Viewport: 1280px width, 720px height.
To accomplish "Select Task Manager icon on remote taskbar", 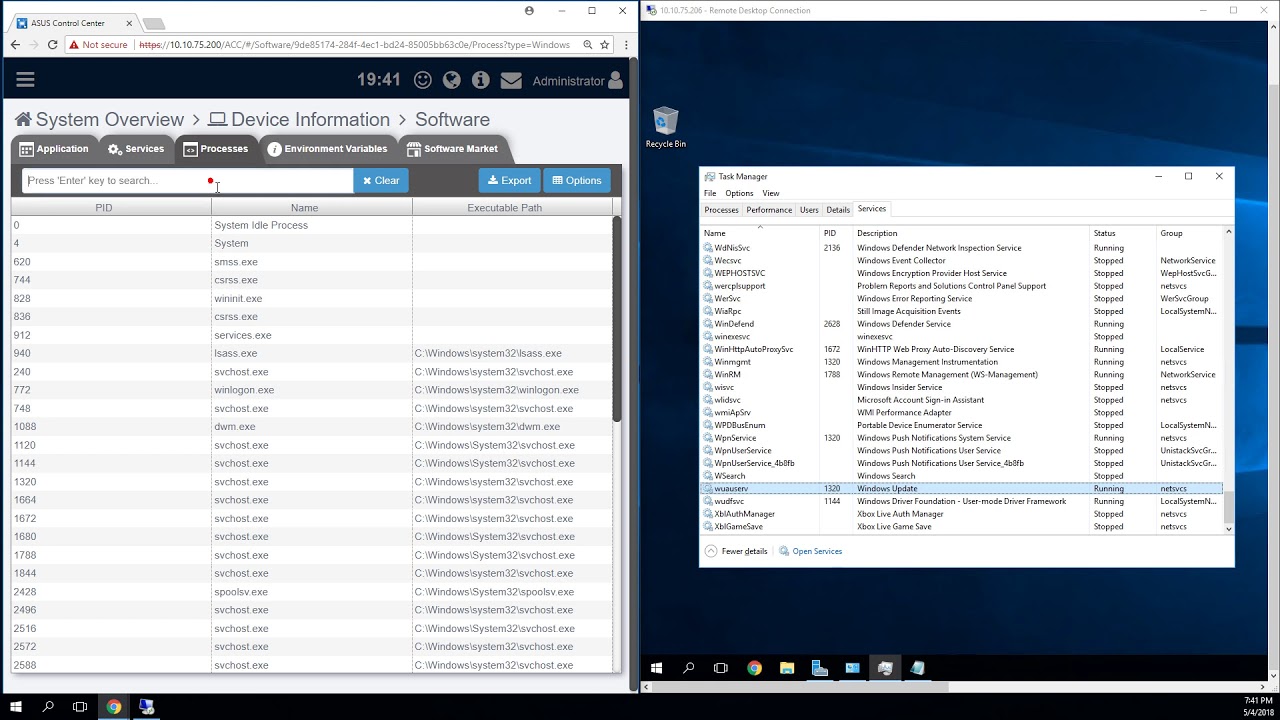I will tap(885, 668).
